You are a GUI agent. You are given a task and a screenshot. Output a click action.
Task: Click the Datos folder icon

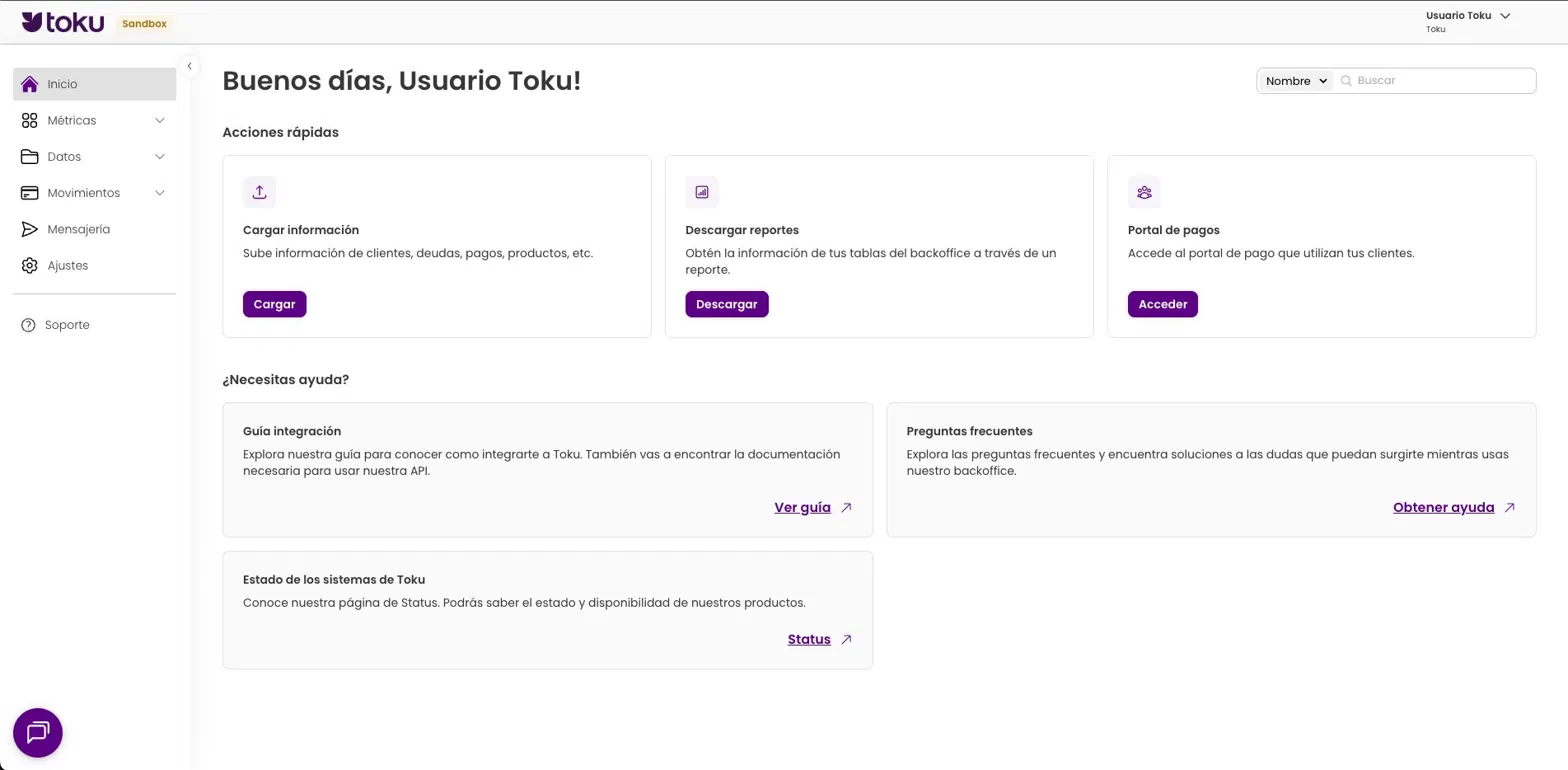30,157
